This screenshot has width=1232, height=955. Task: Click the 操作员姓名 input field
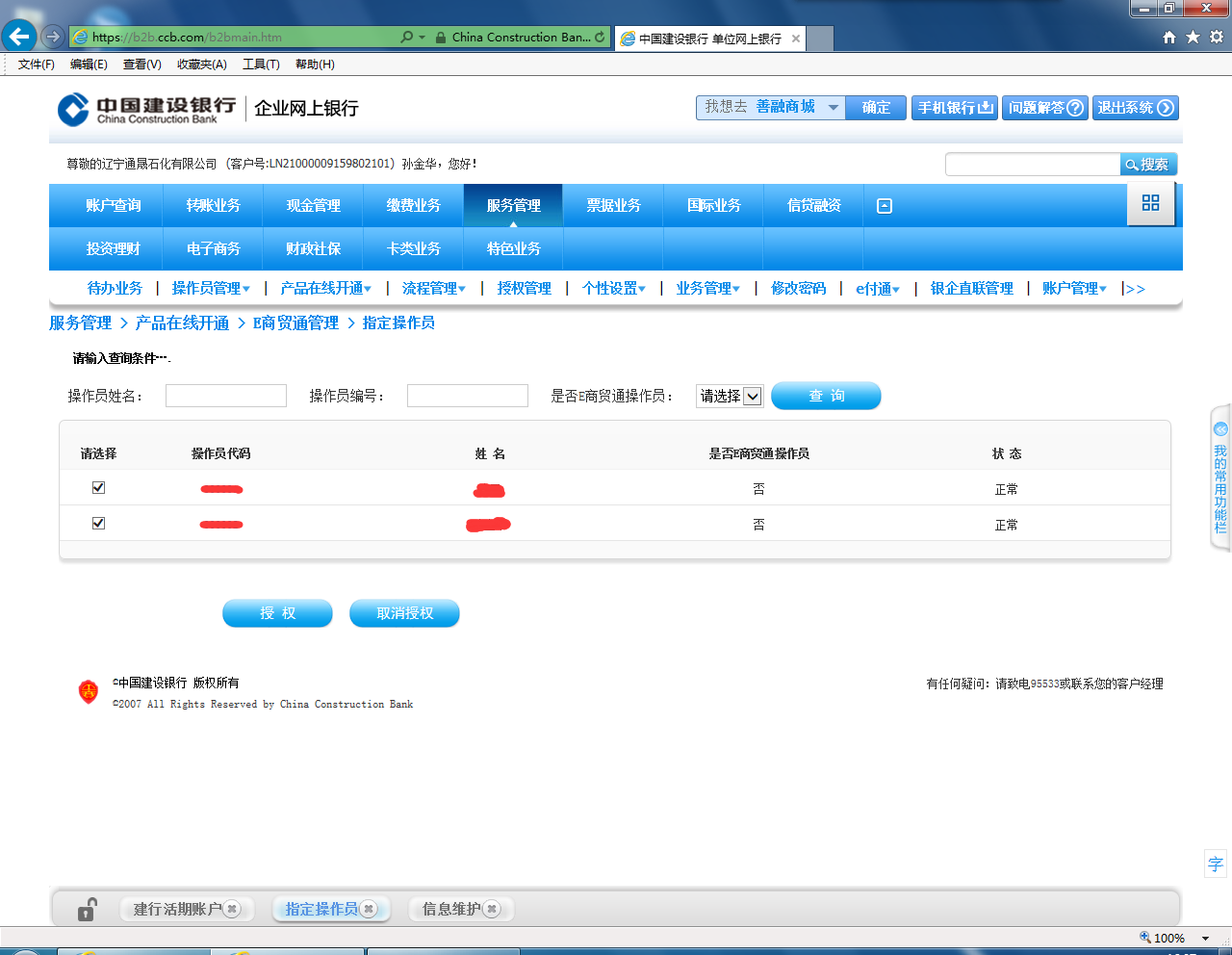coord(226,396)
